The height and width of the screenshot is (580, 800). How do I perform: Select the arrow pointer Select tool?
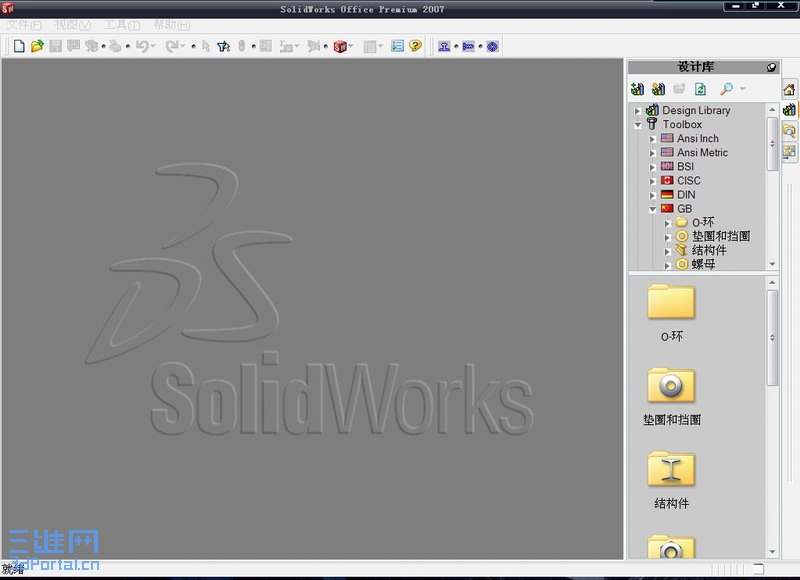[206, 46]
